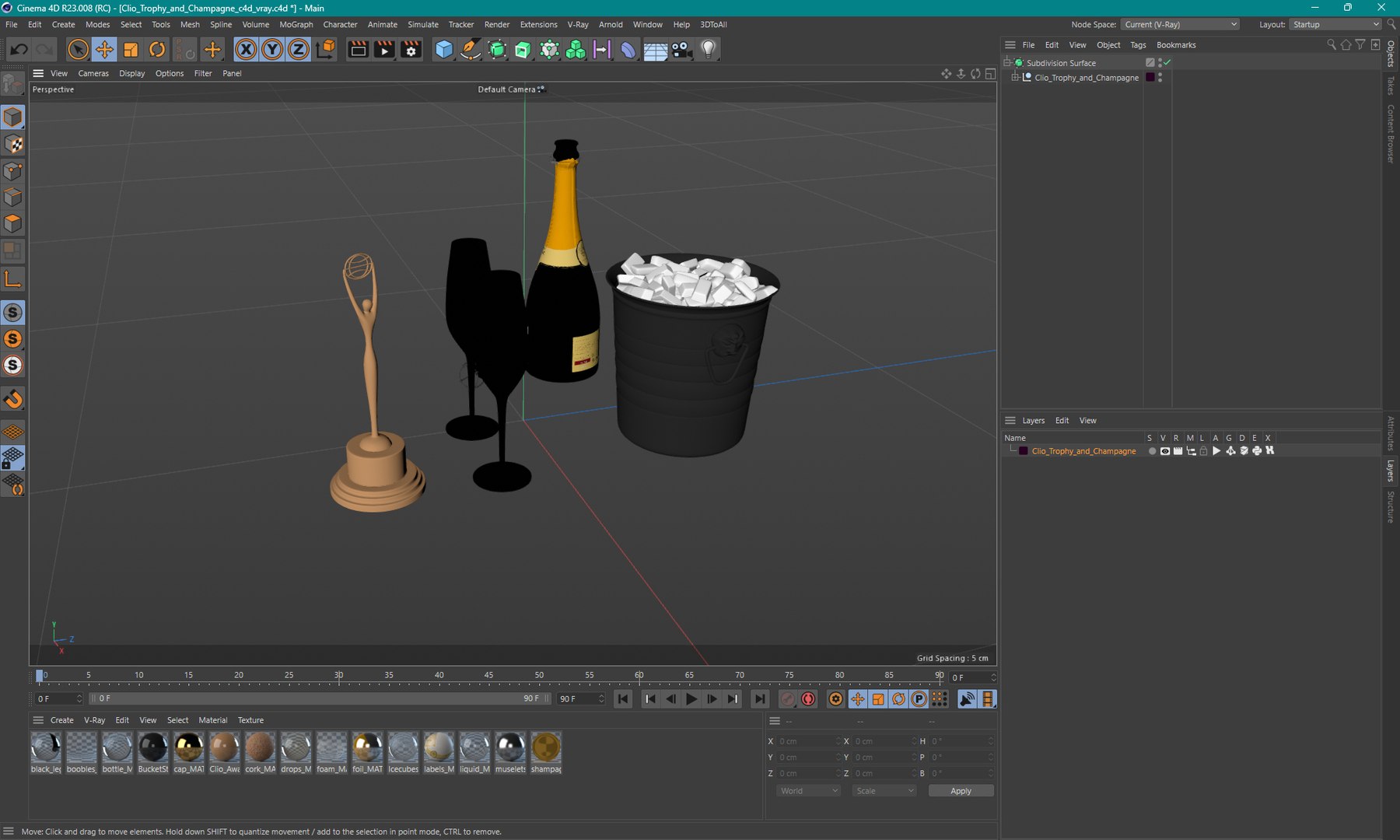Expand Clio_Trophy_and_Champagne object
The height and width of the screenshot is (840, 1400).
coord(1015,78)
